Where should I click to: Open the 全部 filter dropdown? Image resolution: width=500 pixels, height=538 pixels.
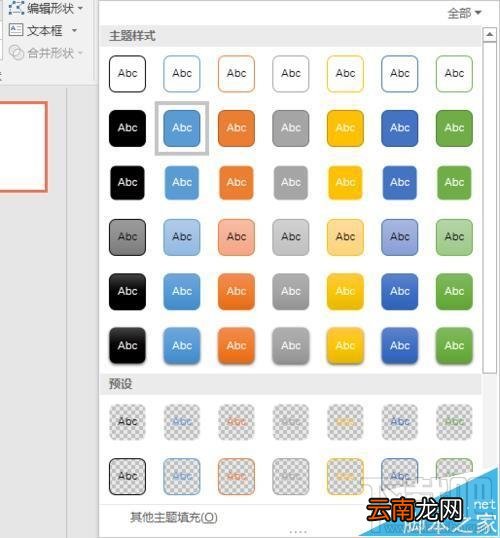click(465, 13)
